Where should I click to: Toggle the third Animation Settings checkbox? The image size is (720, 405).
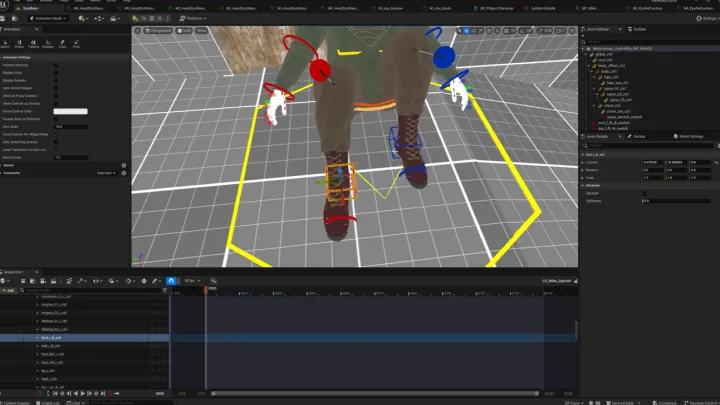click(56, 80)
